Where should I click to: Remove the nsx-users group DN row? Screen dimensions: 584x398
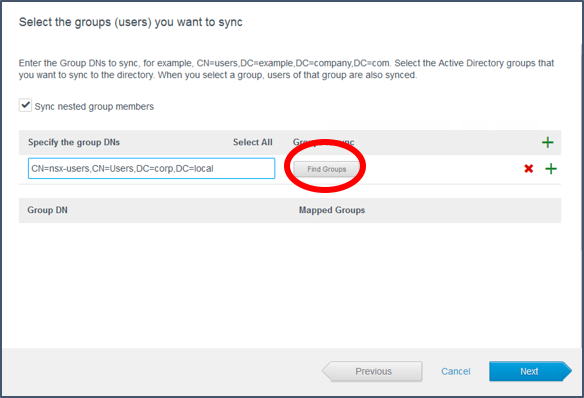529,169
